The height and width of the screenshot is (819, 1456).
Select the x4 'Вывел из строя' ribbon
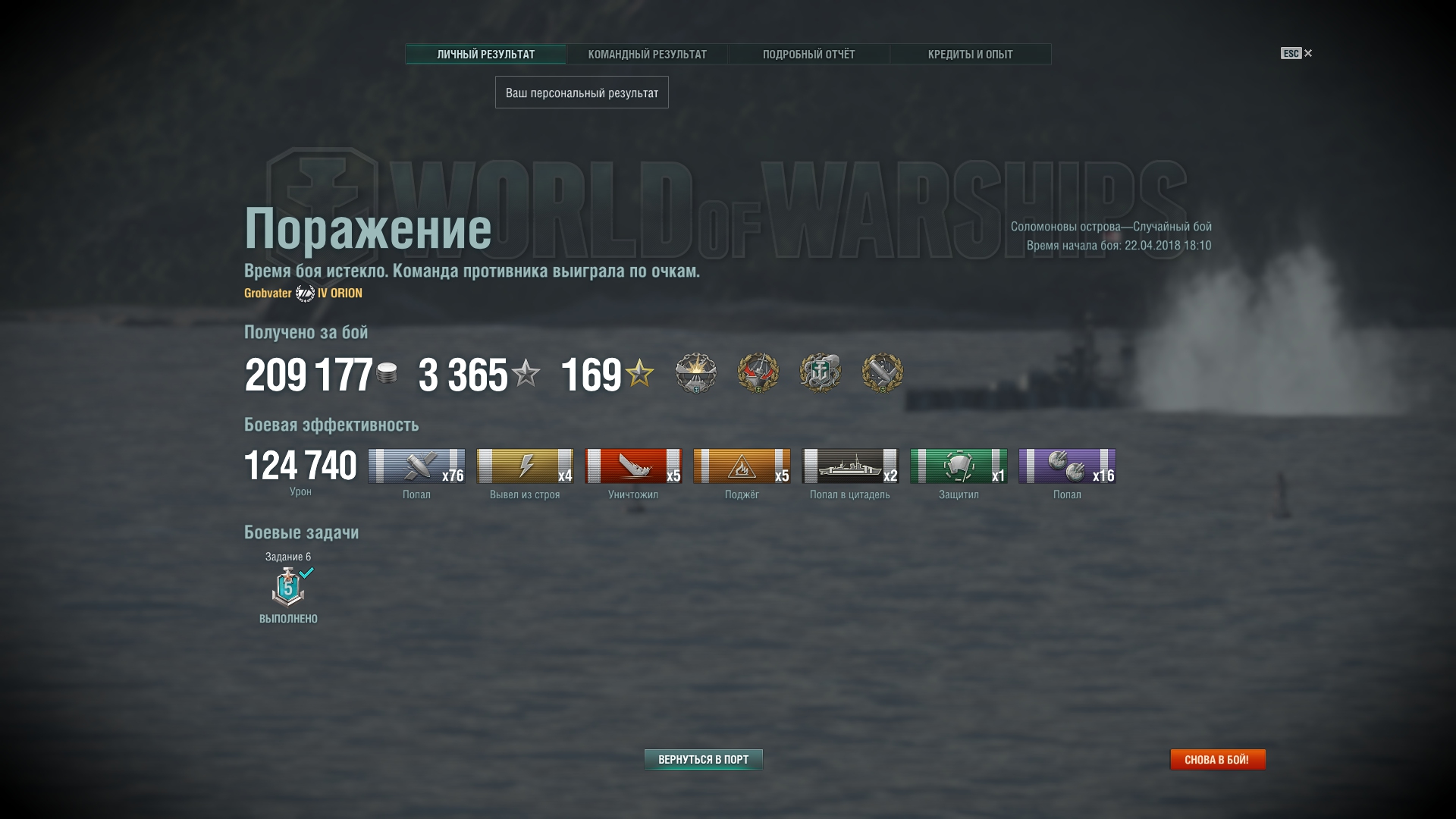coord(525,466)
